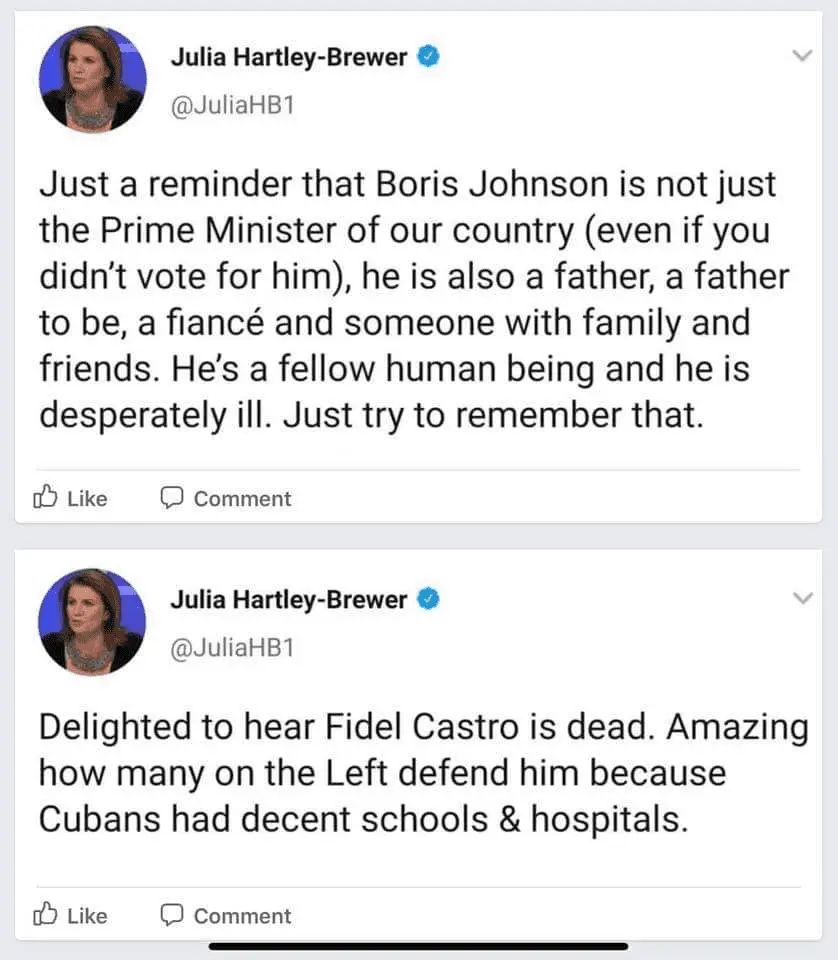Viewport: 838px width, 960px height.
Task: Click the verified badge on the Fidel Castro post
Action: point(429,599)
